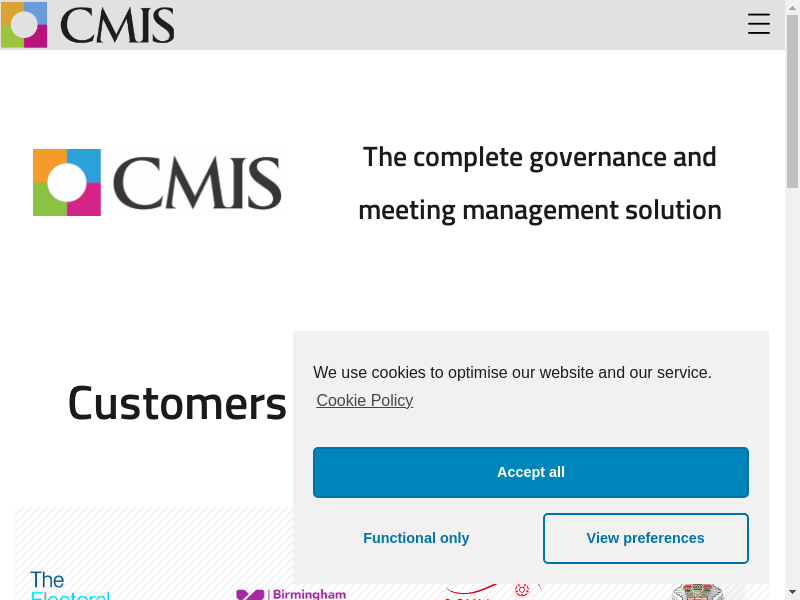Screen dimensions: 800x600
Task: Click the crest logo at bottom right
Action: [x=697, y=592]
